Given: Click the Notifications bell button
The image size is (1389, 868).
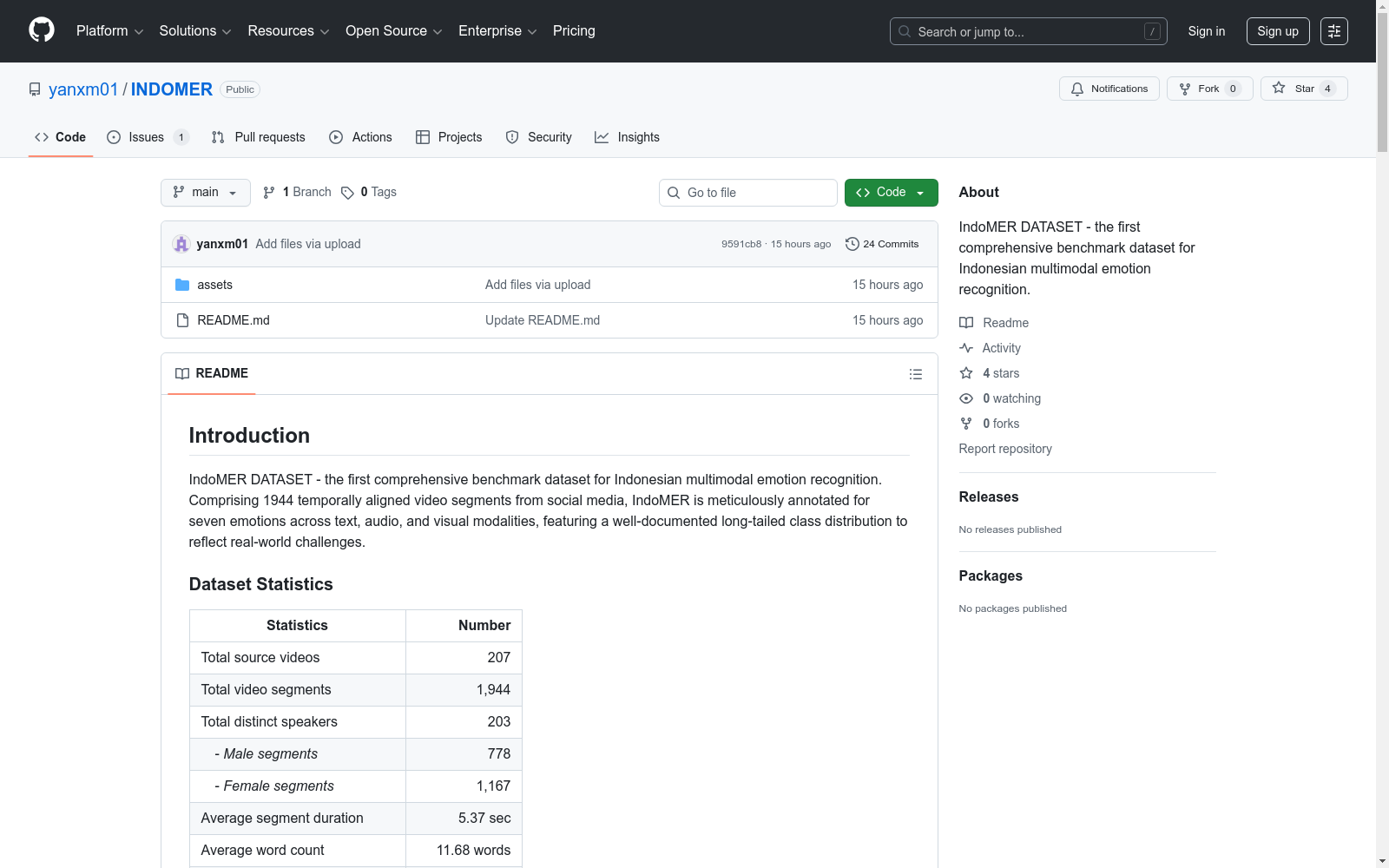Looking at the screenshot, I should point(1109,89).
